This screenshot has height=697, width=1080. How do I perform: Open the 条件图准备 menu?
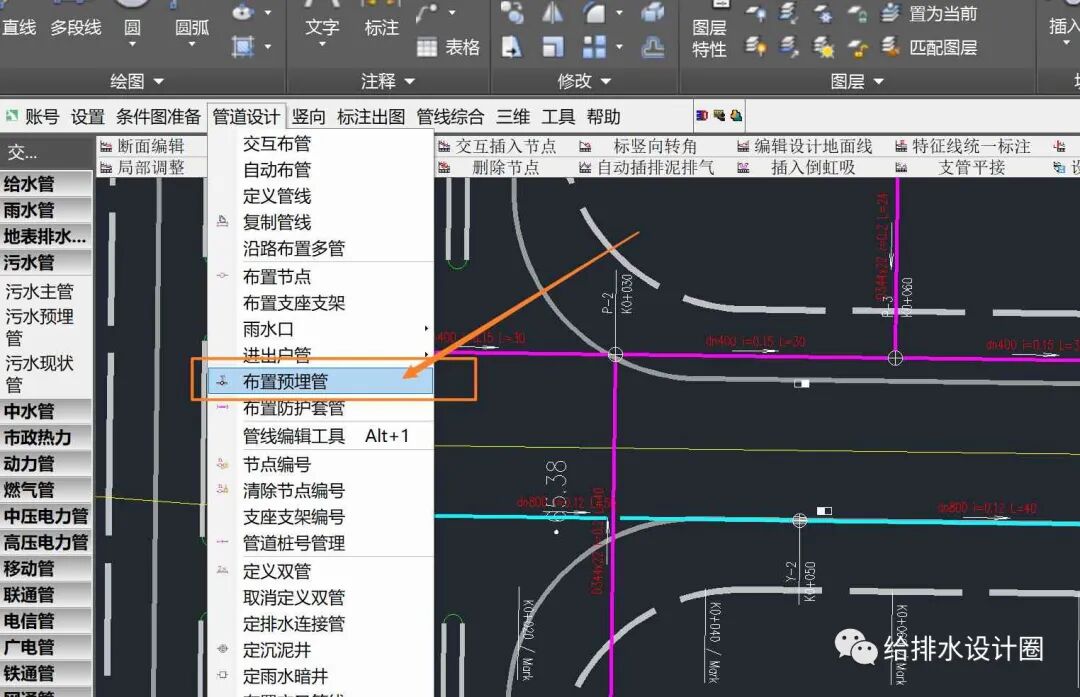click(158, 116)
